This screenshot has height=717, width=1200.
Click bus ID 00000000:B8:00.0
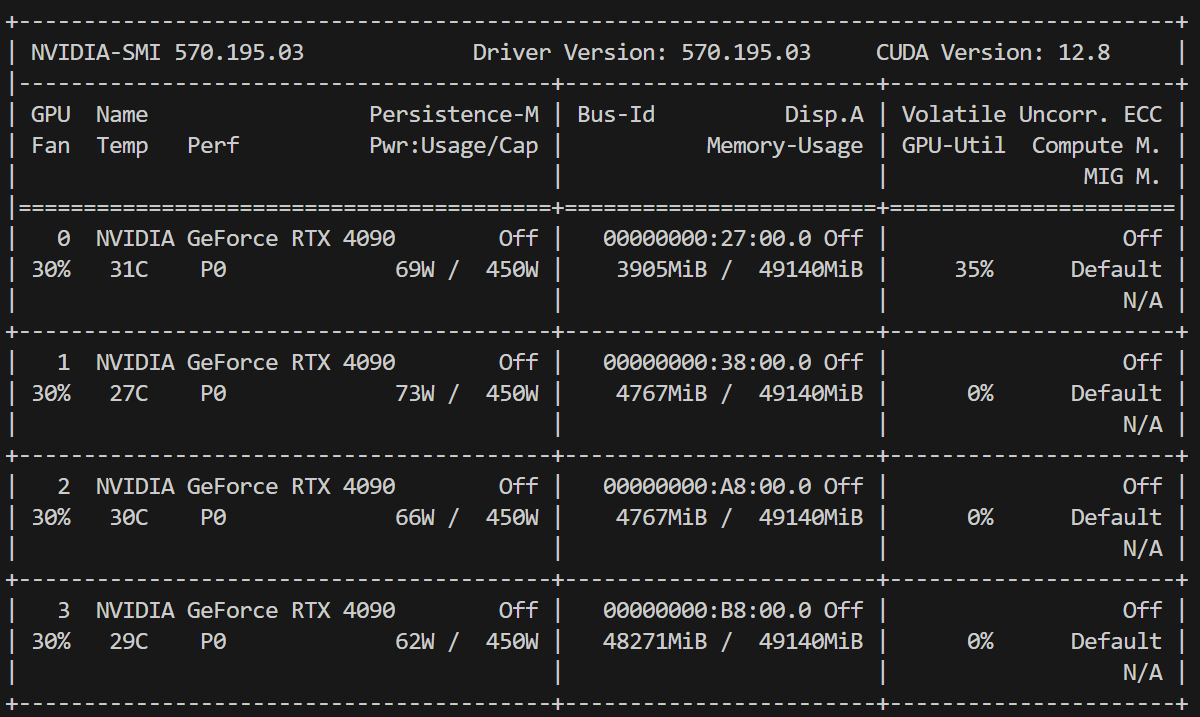[707, 611]
